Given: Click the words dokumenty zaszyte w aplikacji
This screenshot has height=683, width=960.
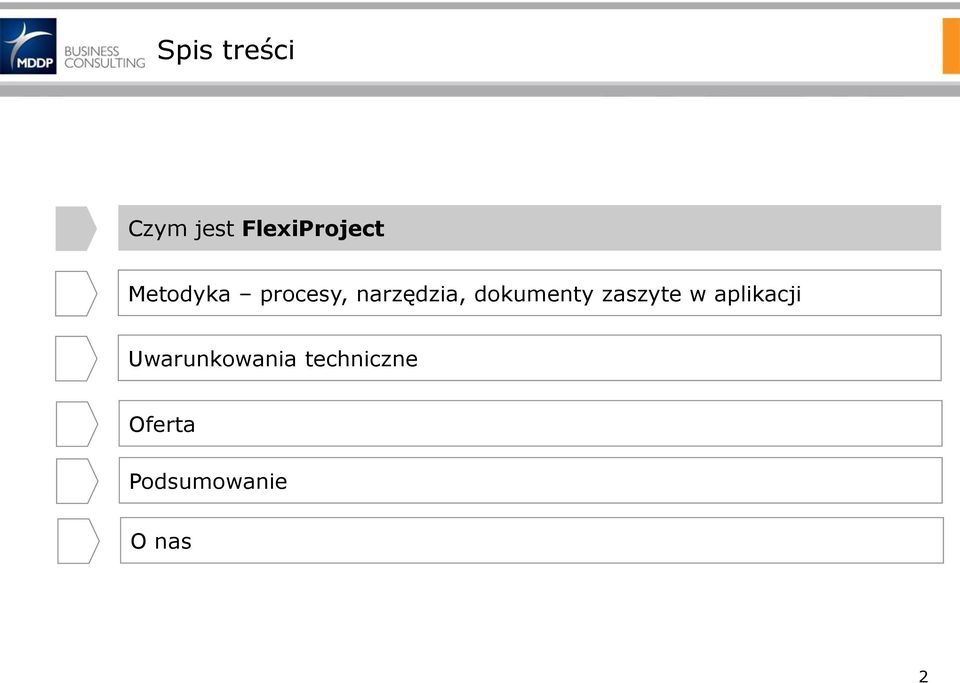Looking at the screenshot, I should [x=637, y=294].
